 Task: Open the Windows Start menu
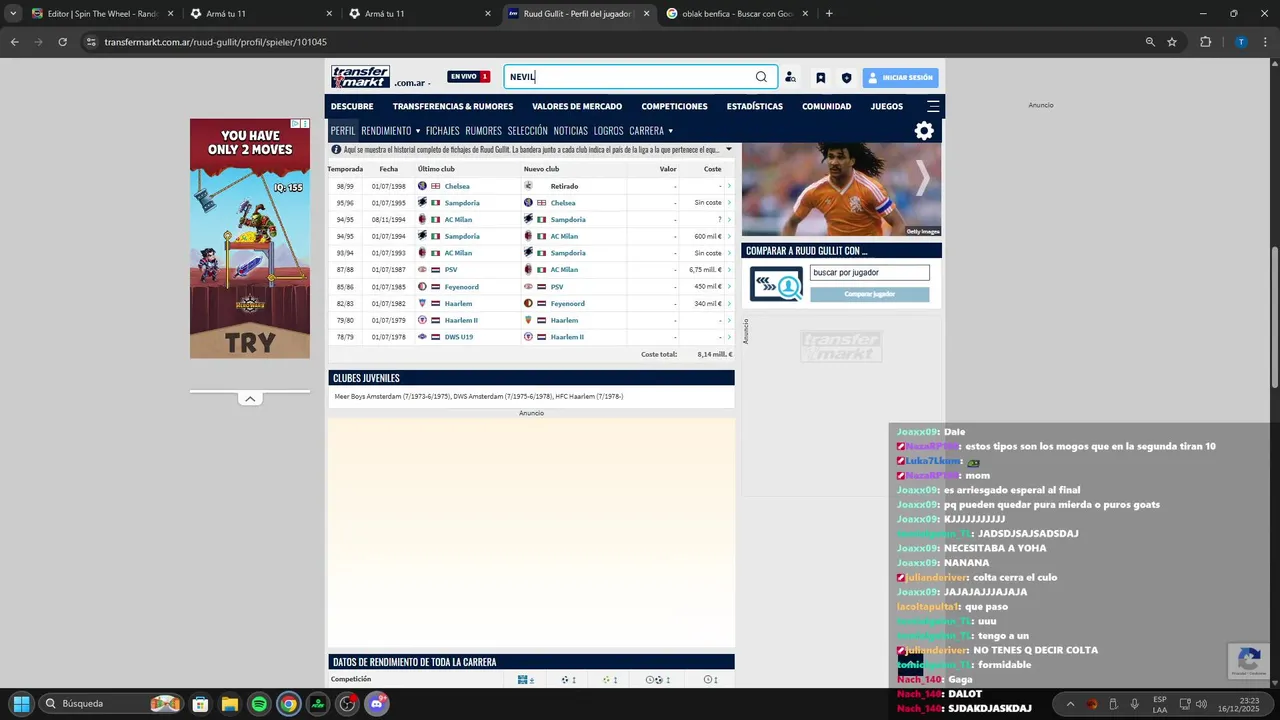[21, 704]
